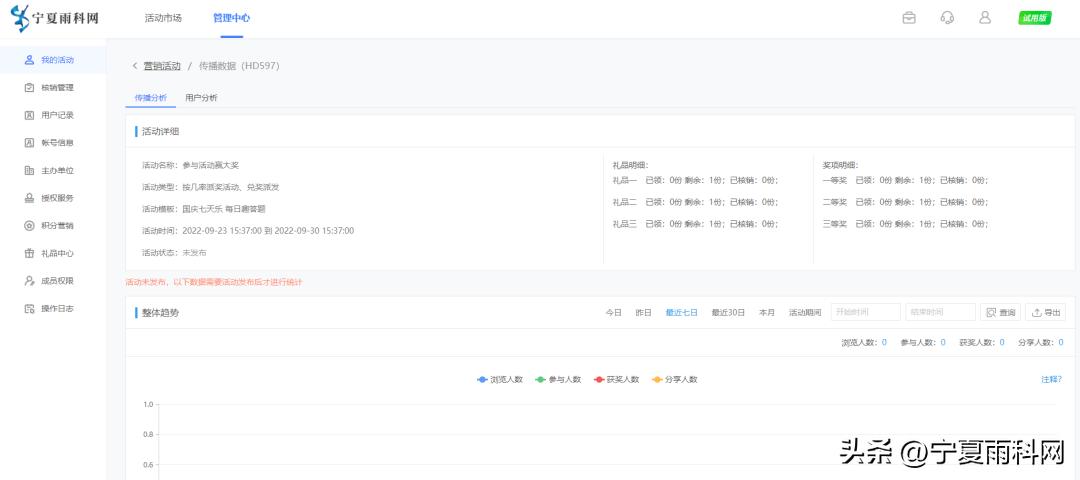
Task: Click the 用户记录 sidebar icon
Action: 29,115
